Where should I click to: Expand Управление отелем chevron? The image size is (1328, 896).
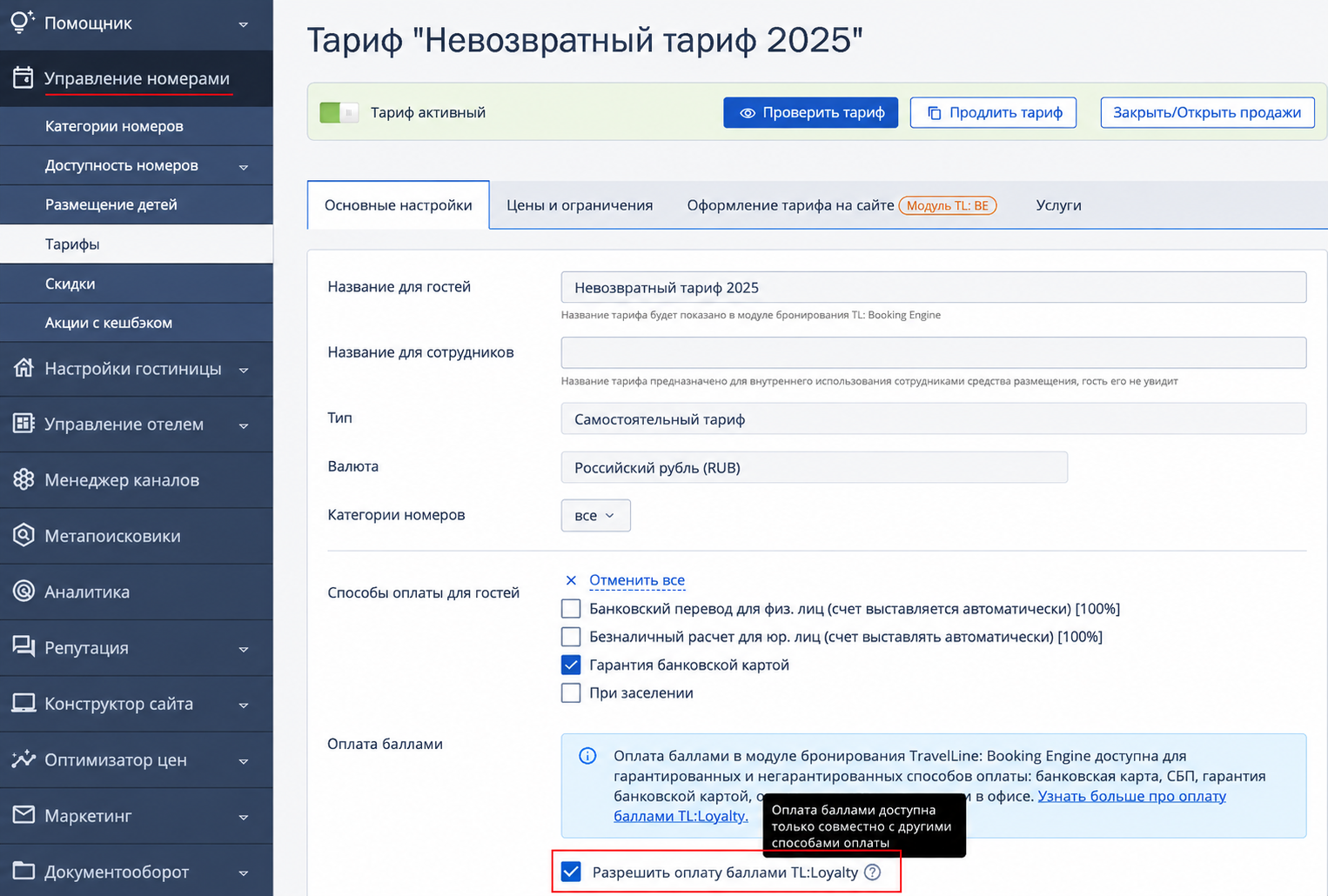[x=244, y=426]
